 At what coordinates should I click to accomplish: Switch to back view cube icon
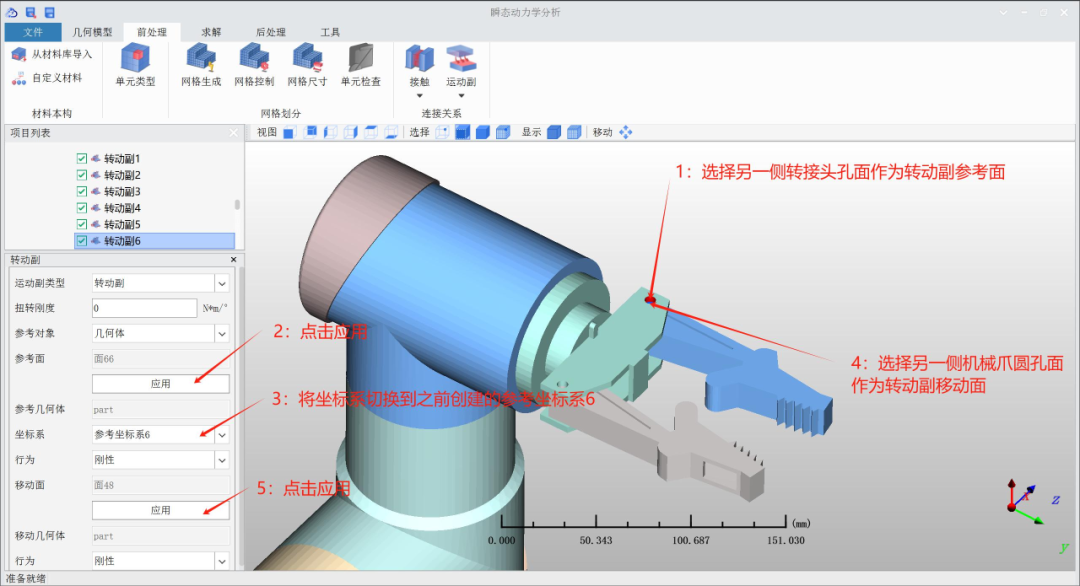click(310, 132)
